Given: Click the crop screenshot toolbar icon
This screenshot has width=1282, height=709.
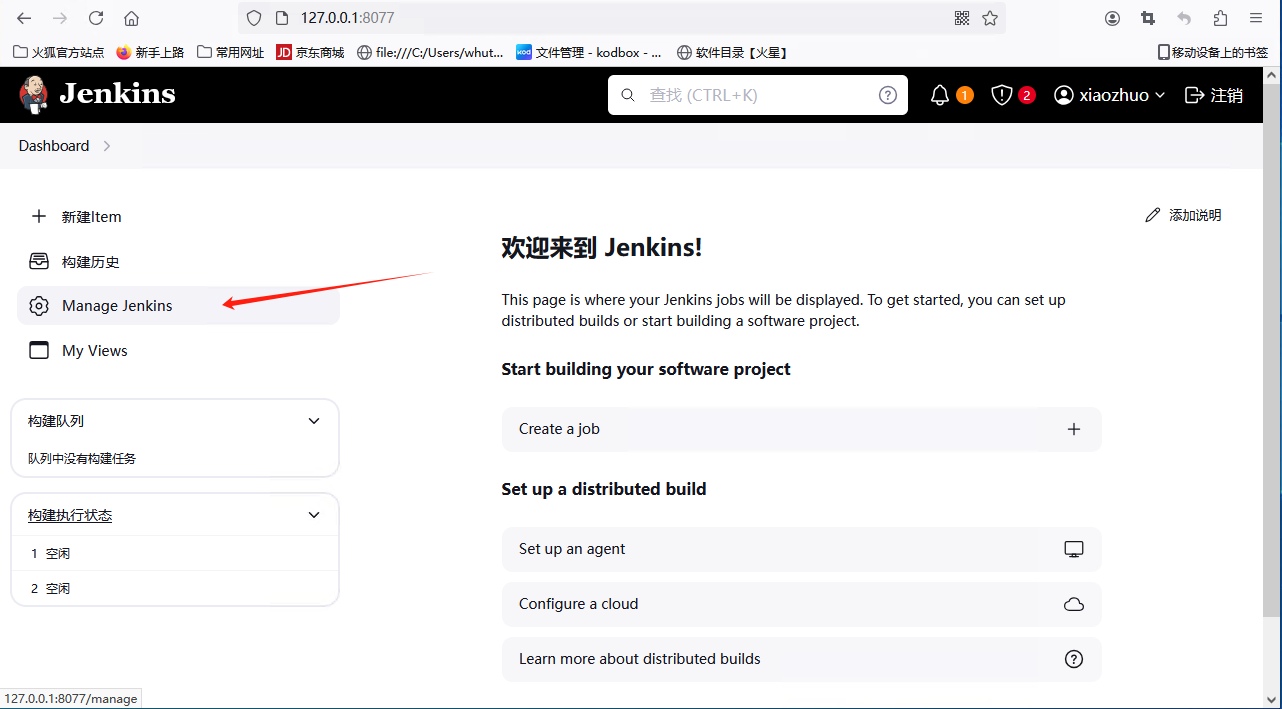Looking at the screenshot, I should pyautogui.click(x=1148, y=18).
